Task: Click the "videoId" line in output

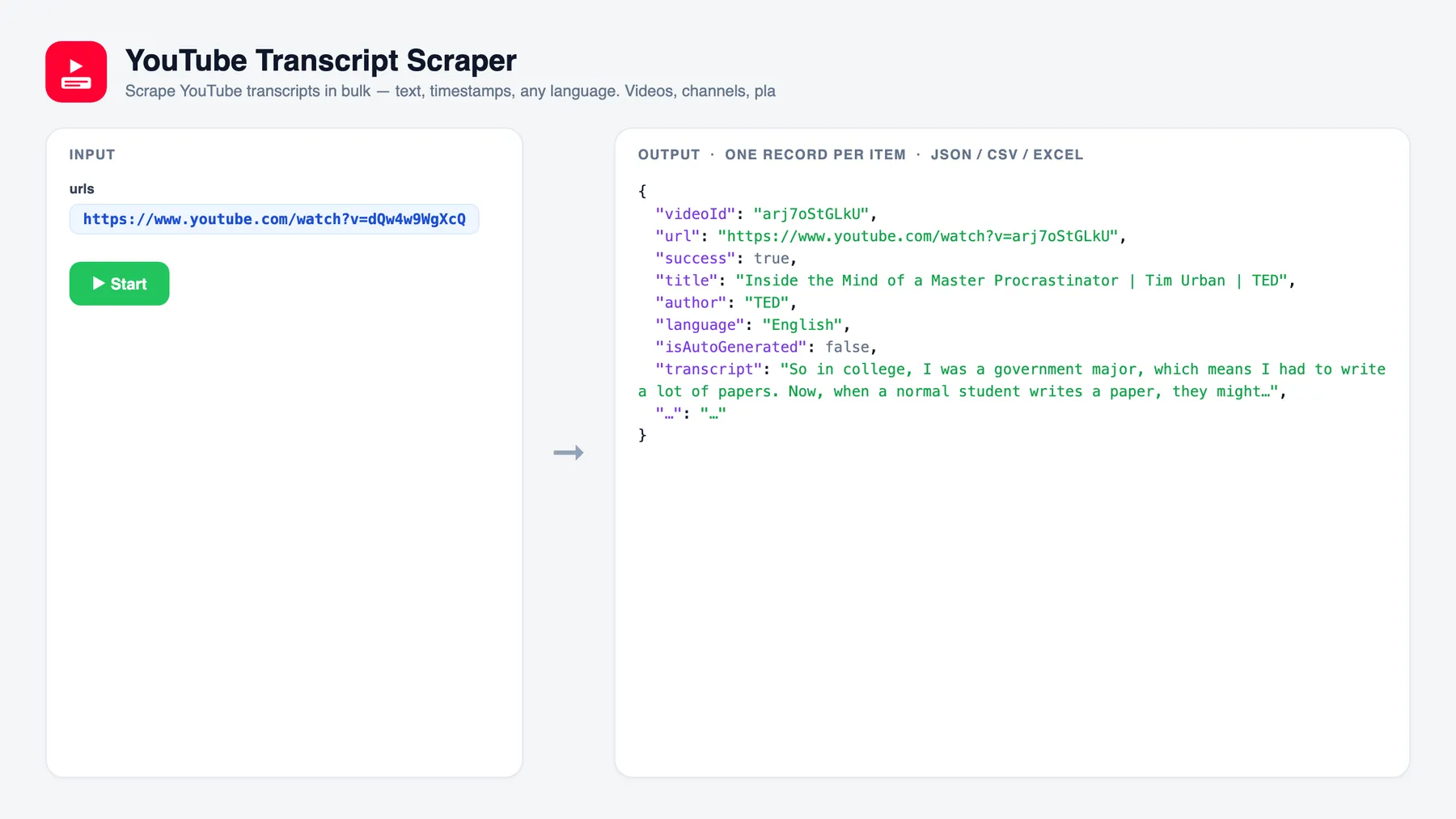Action: click(766, 214)
